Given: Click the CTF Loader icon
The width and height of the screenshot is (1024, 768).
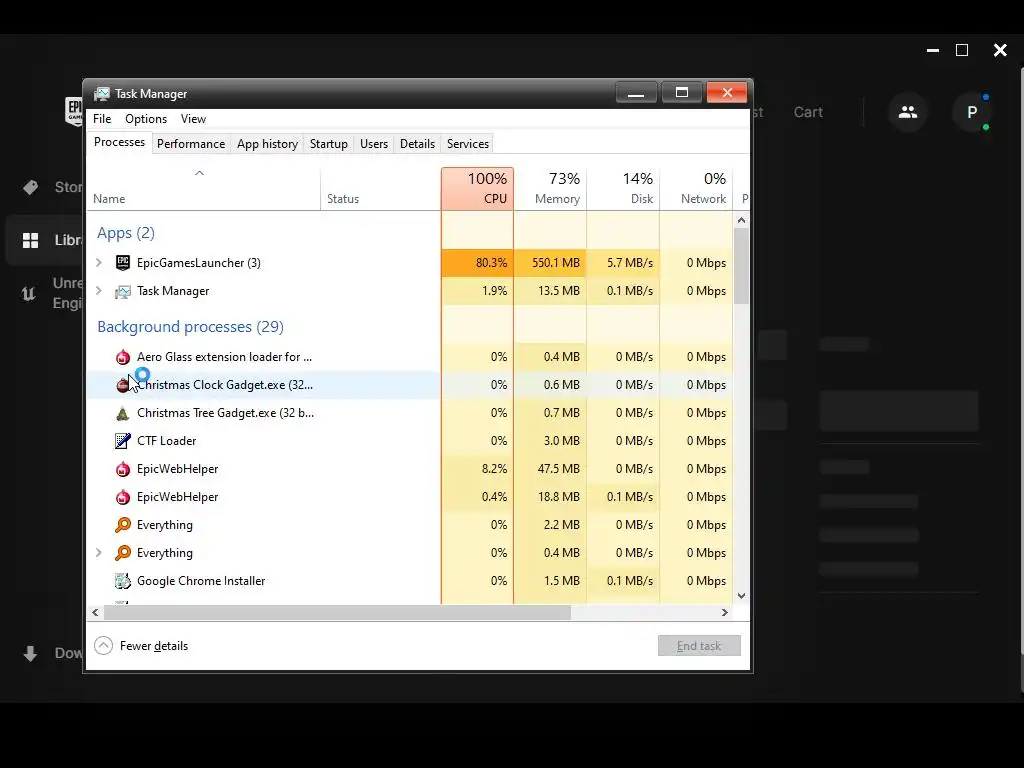Looking at the screenshot, I should click(x=123, y=441).
